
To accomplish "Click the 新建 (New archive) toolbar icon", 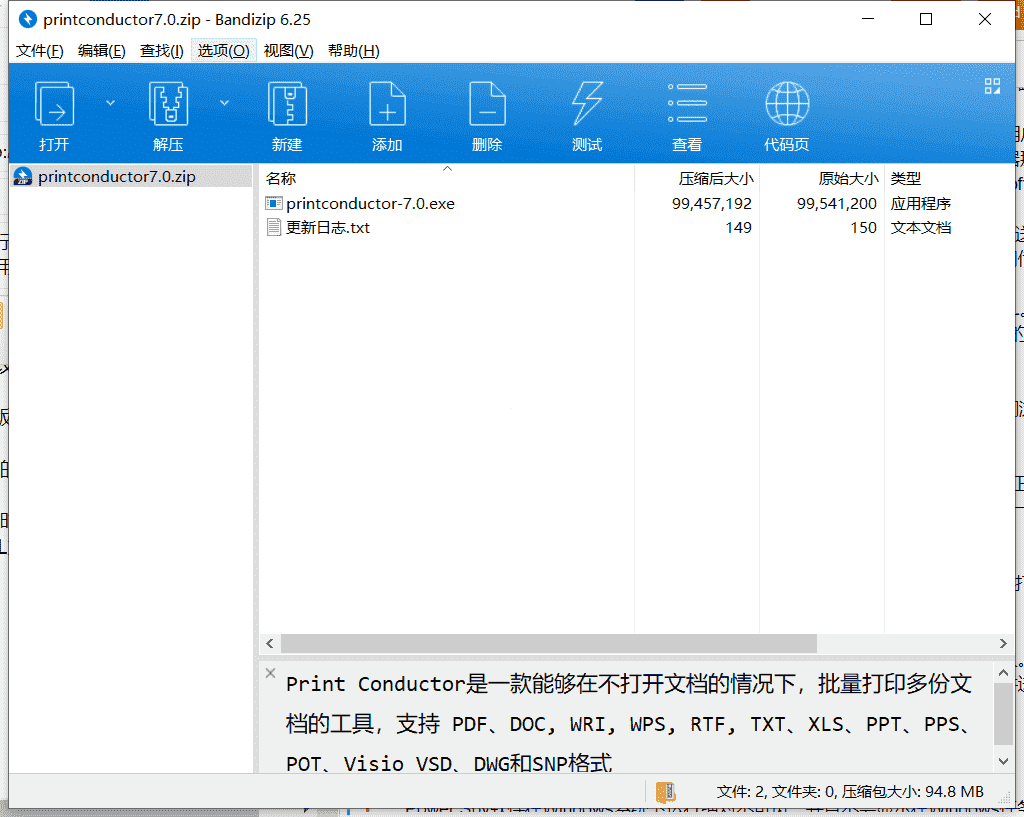I will 287,104.
